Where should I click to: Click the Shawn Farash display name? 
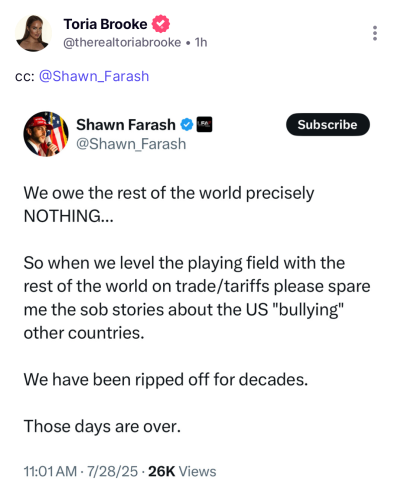click(x=126, y=125)
